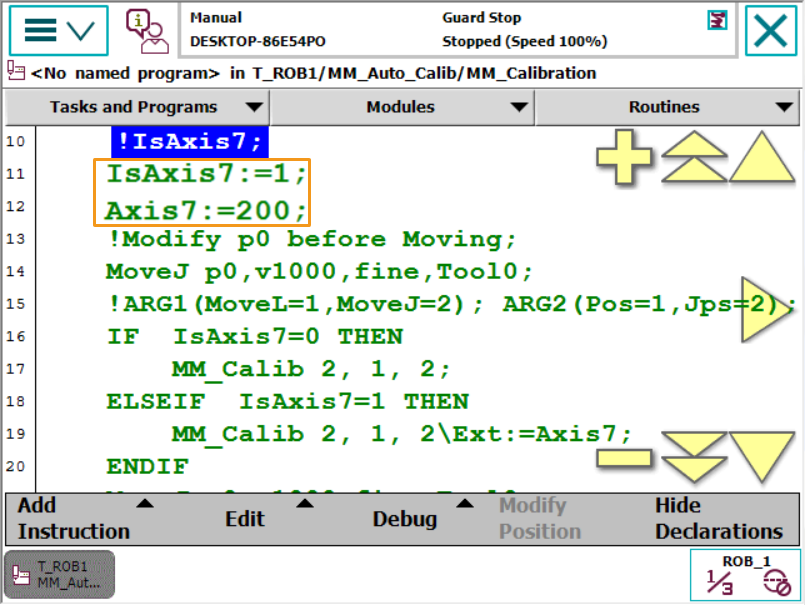Viewport: 805px width, 605px height.
Task: Zoom in code with the plus icon
Action: [x=624, y=157]
